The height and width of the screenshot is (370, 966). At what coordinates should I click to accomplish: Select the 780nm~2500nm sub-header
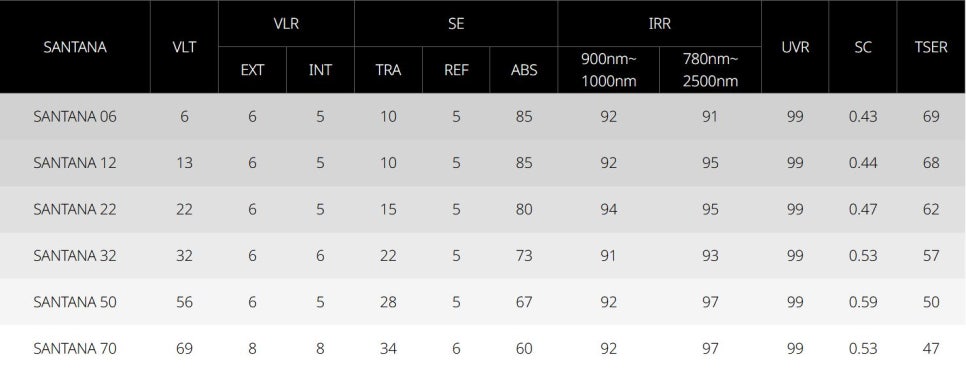(x=710, y=70)
